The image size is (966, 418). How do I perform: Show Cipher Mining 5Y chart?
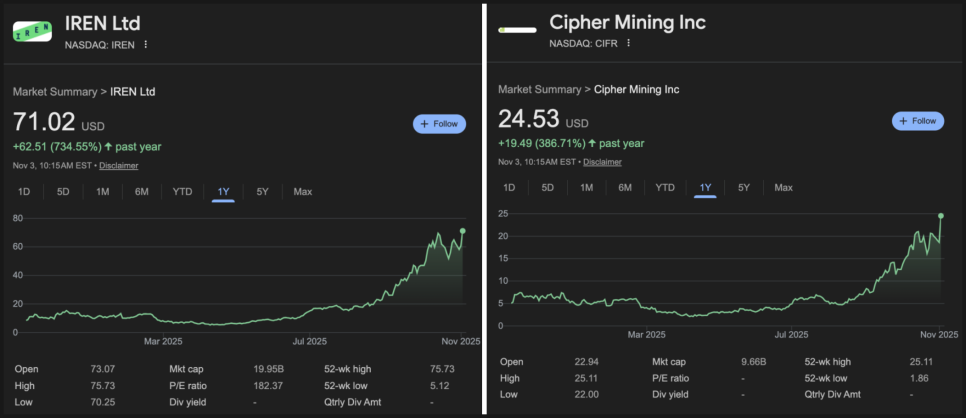(744, 187)
